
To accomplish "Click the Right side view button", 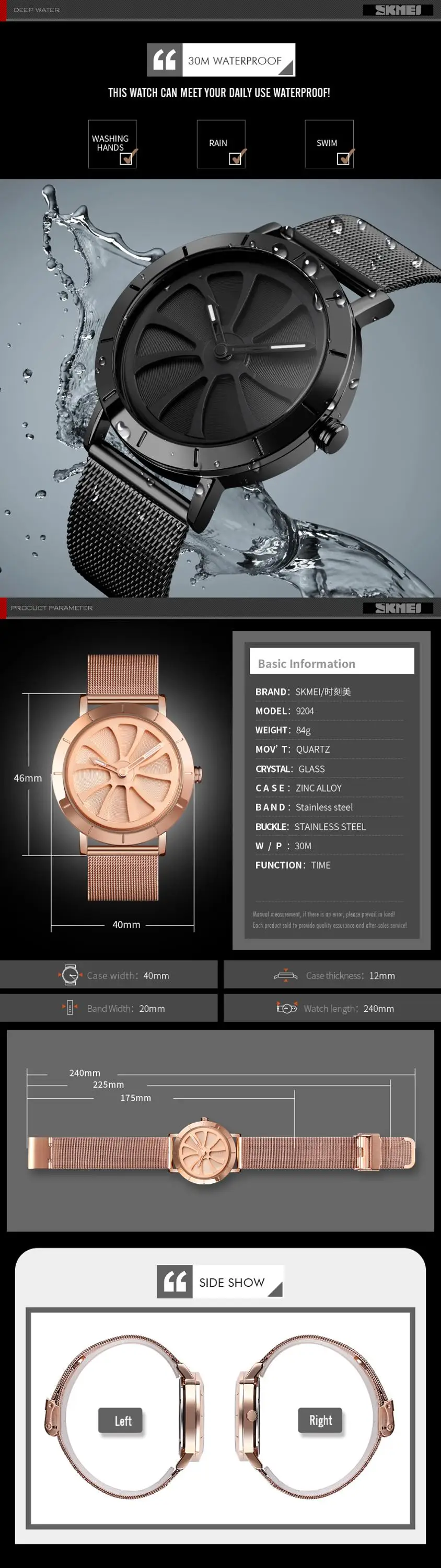I will point(320,1420).
